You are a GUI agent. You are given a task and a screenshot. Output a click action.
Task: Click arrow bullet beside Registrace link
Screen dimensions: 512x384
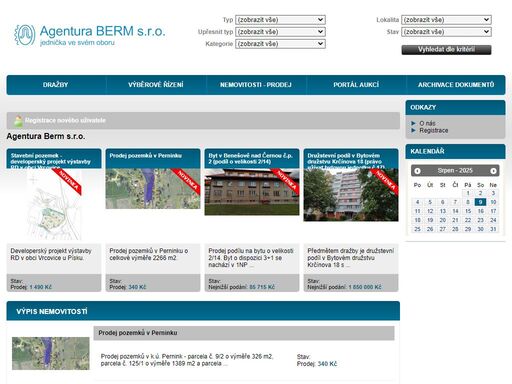point(413,130)
